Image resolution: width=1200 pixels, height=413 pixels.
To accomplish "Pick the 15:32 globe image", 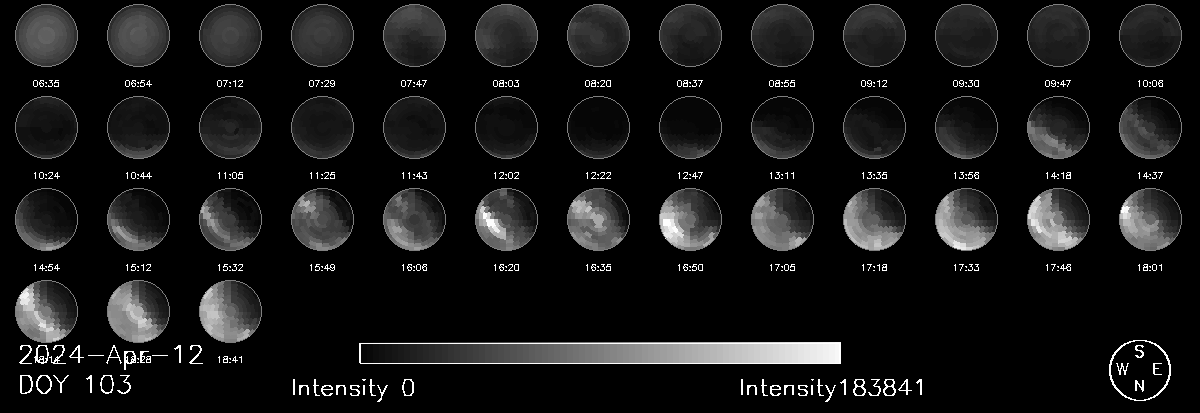I will (x=230, y=218).
